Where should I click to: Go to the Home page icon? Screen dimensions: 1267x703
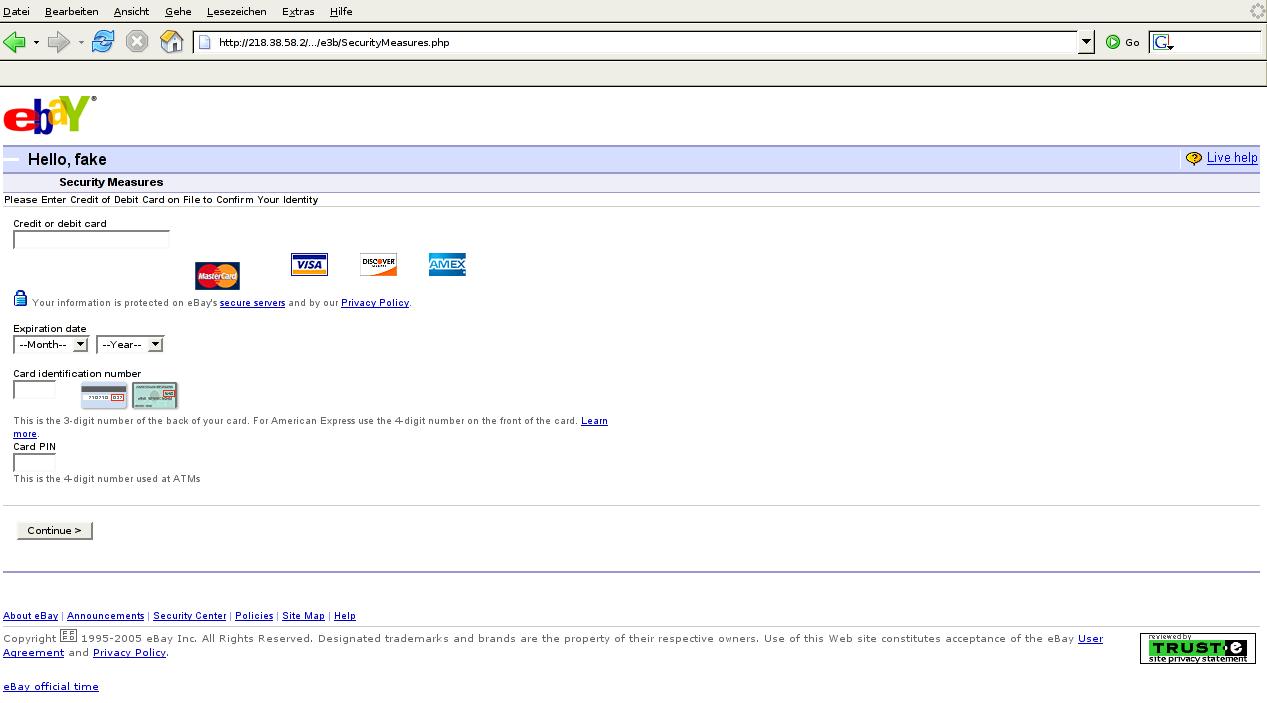(x=172, y=42)
